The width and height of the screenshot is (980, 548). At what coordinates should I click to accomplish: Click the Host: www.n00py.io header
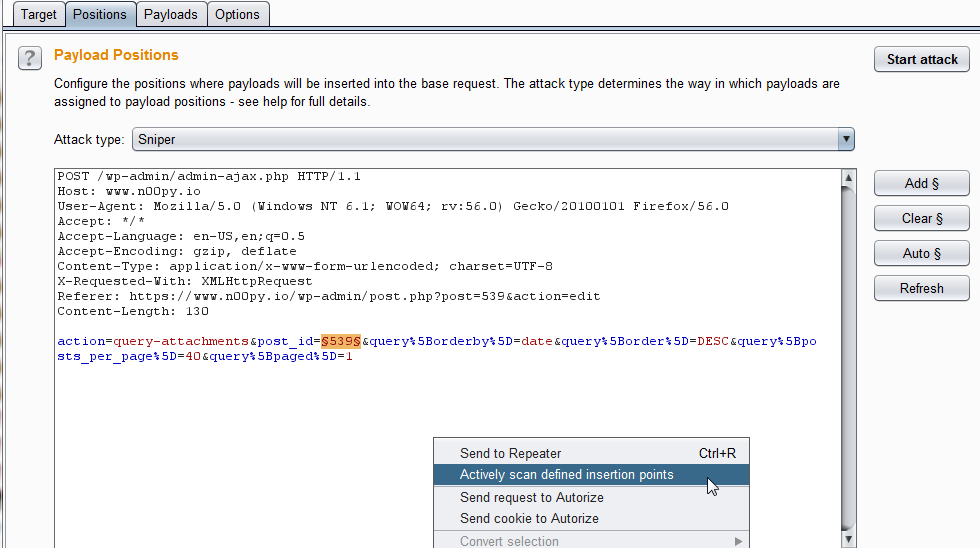129,191
